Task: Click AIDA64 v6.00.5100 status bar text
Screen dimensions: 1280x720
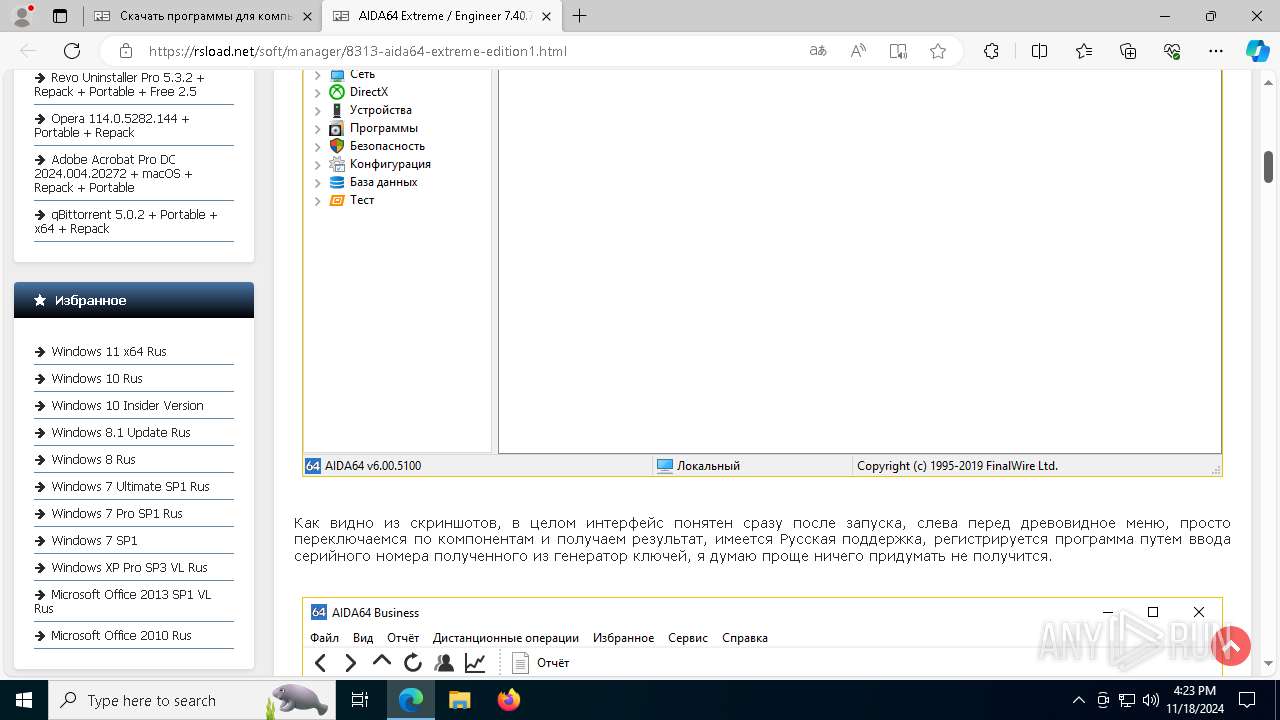Action: pyautogui.click(x=373, y=466)
